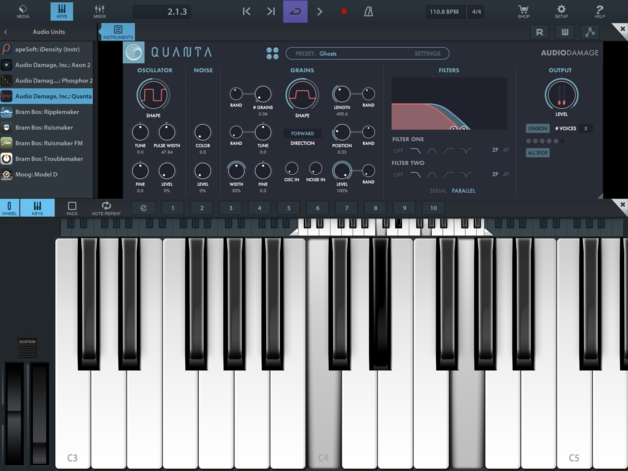This screenshot has width=628, height=471.
Task: Select Audio Damage Axon 2 instrument
Action: (x=46, y=65)
